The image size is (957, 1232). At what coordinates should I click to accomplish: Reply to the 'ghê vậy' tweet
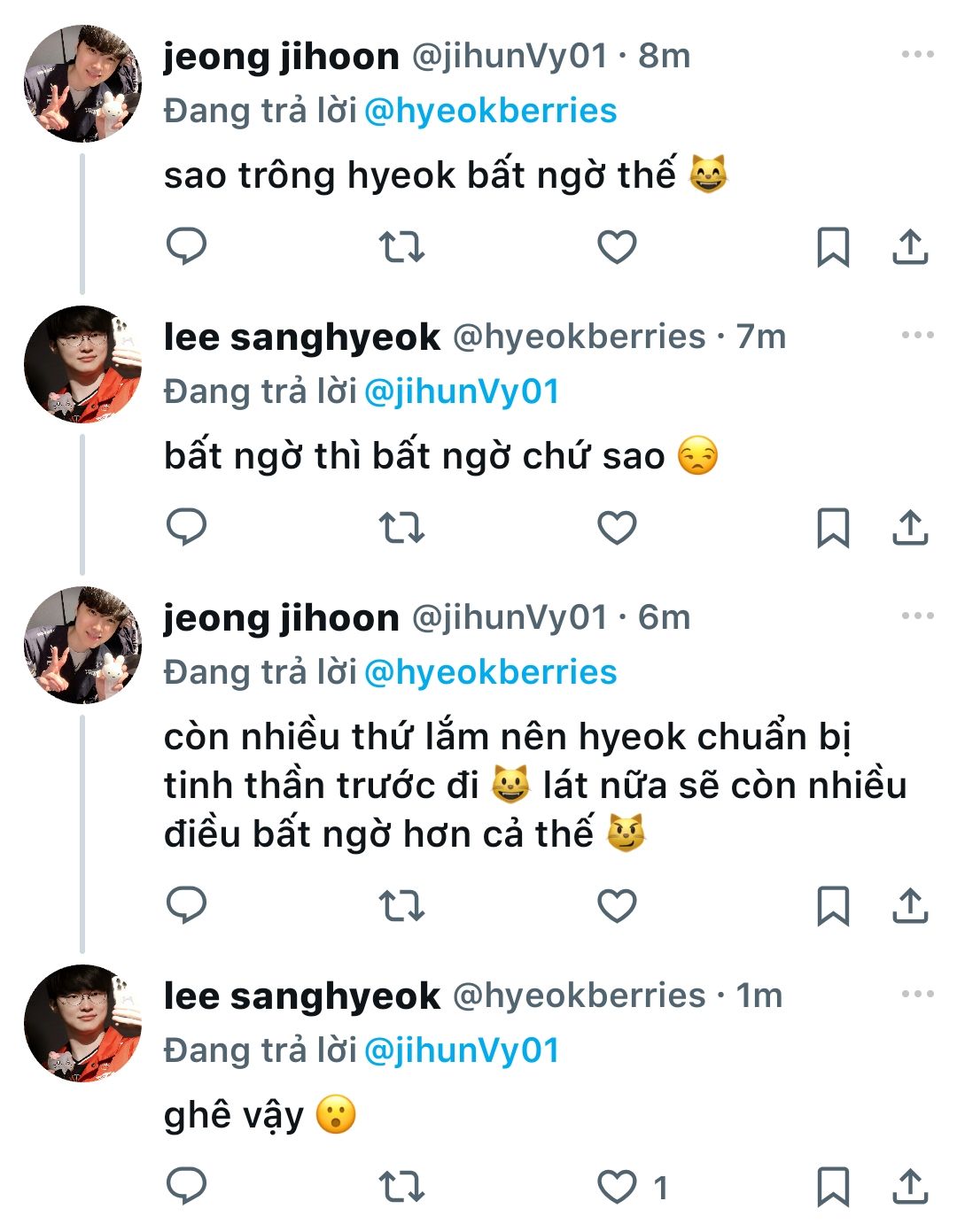pos(187,1186)
